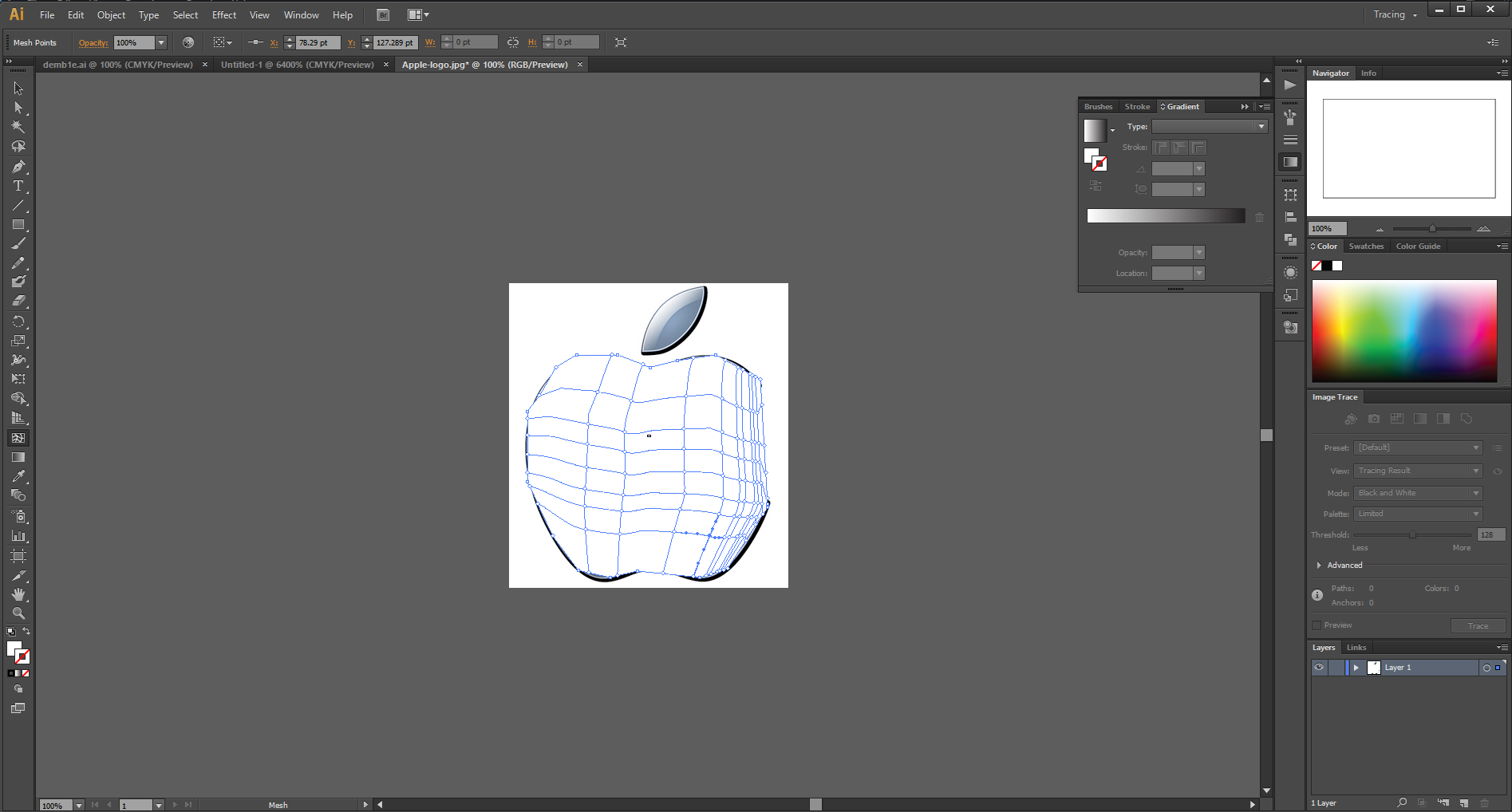
Task: Switch to the Stroke panel tab
Action: 1137,107
